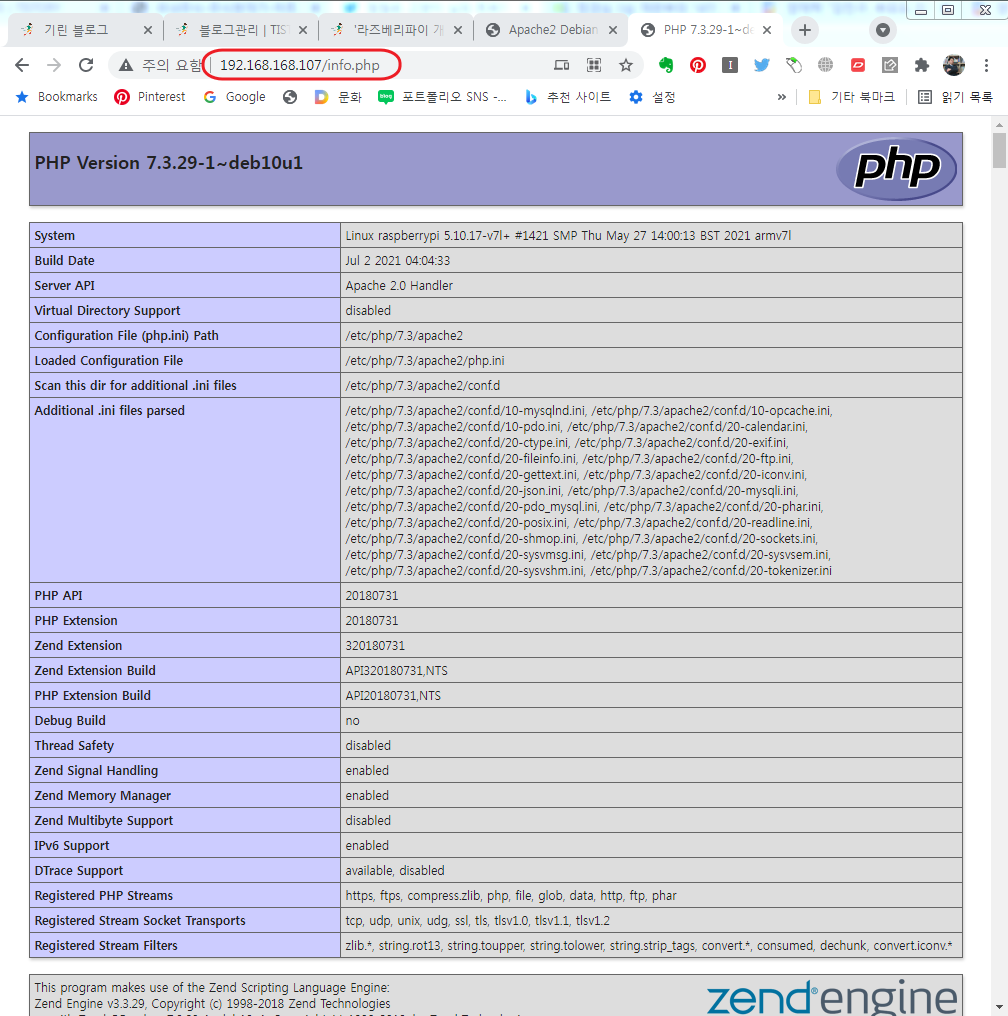Screen dimensions: 1008x1016
Task: Open the tab search dropdown
Action: (882, 30)
